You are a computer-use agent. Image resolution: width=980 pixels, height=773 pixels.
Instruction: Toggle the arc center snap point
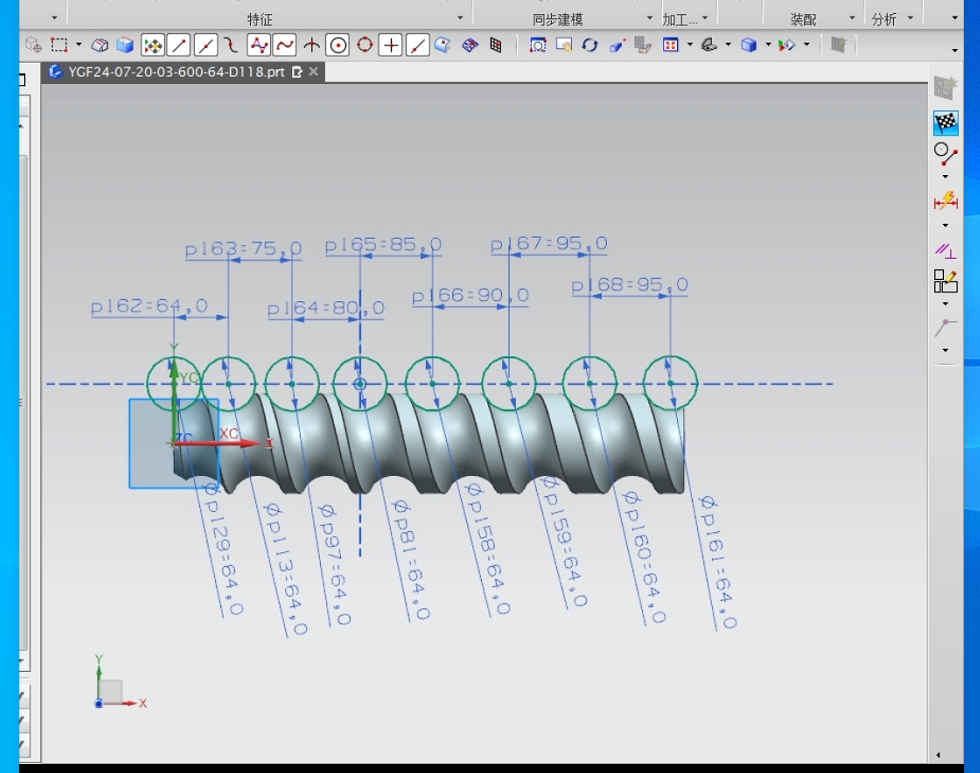pyautogui.click(x=338, y=45)
